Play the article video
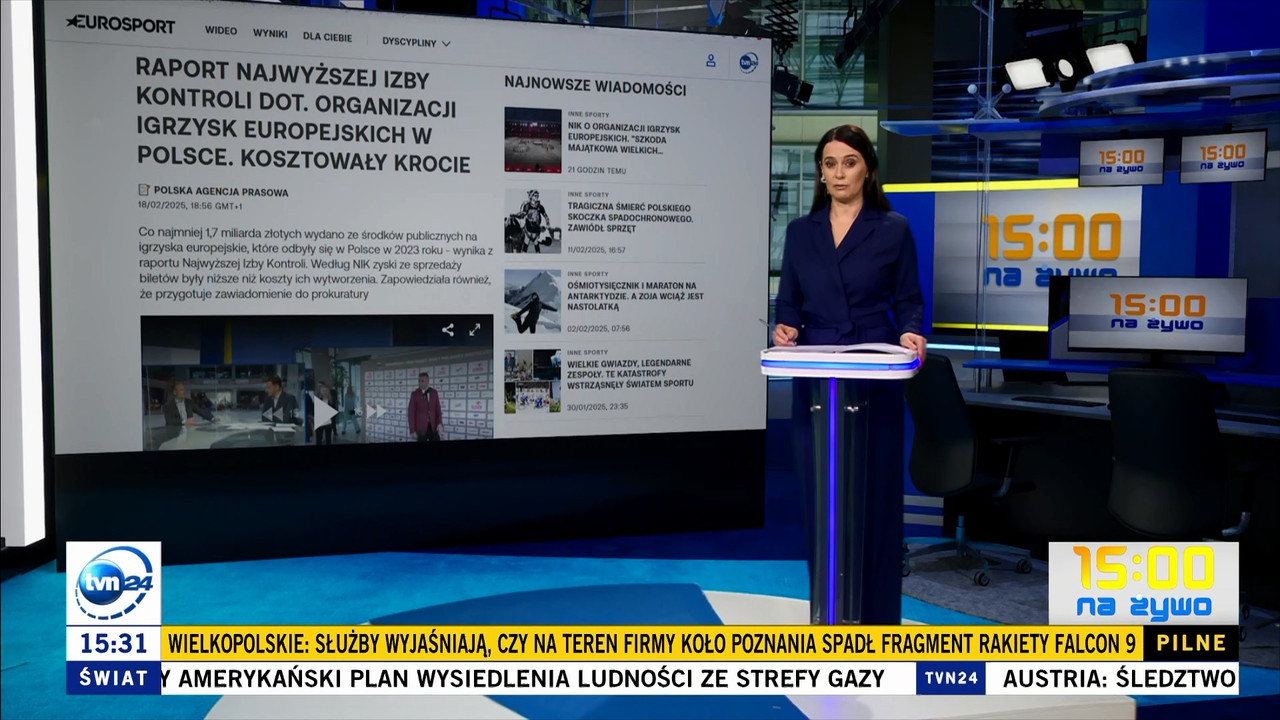1280x720 pixels. pyautogui.click(x=323, y=410)
